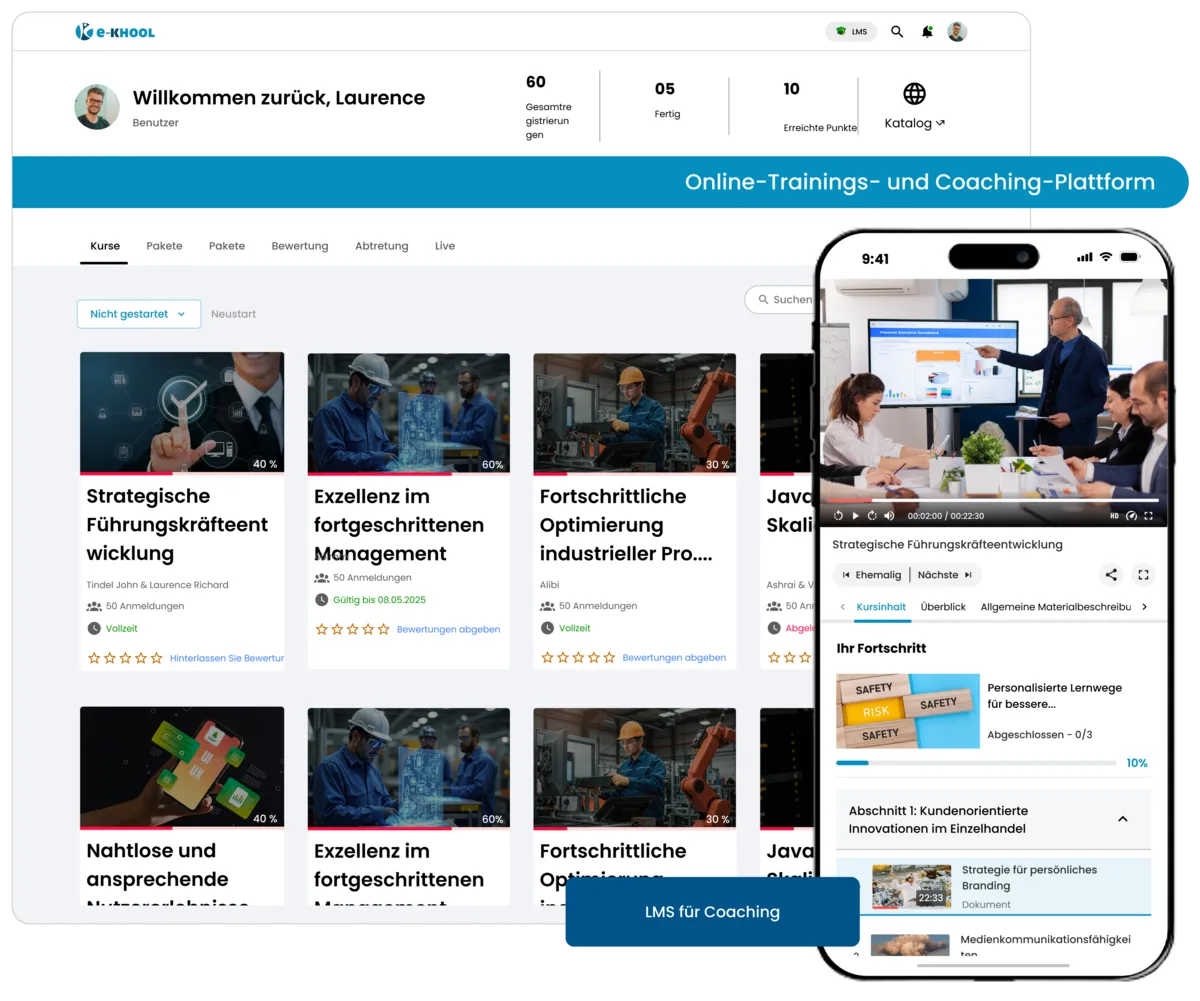1200x1001 pixels.
Task: Enter fullscreen via the expand icon
Action: [1143, 575]
